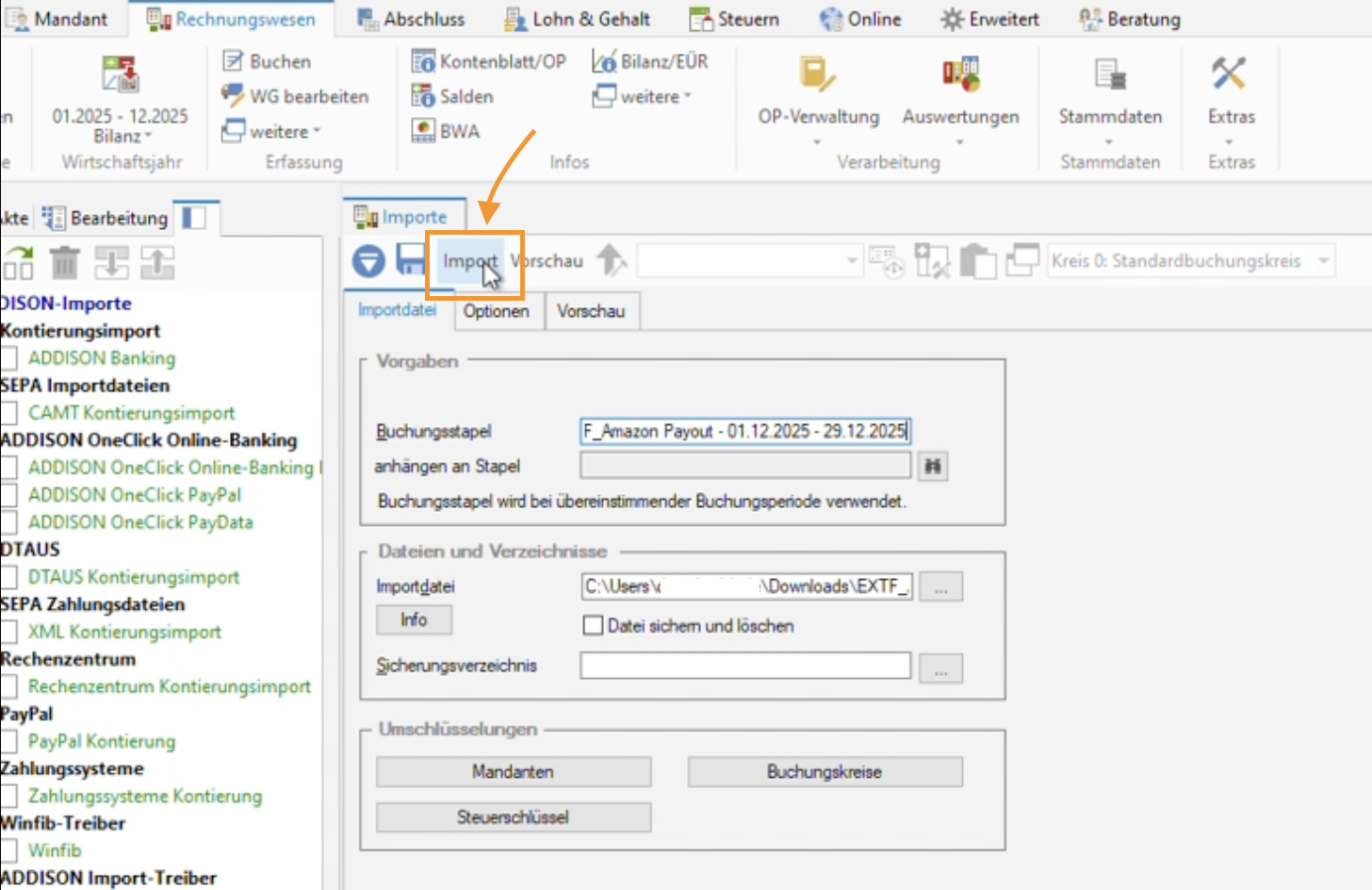Open the Salden info icon

click(x=423, y=96)
